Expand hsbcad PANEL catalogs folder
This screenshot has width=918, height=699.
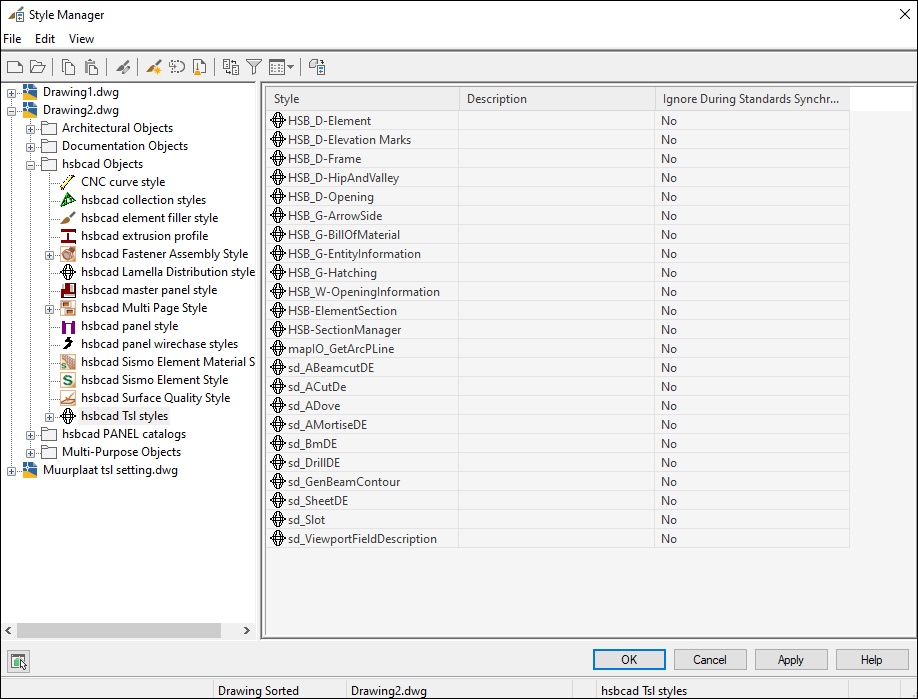tap(30, 436)
